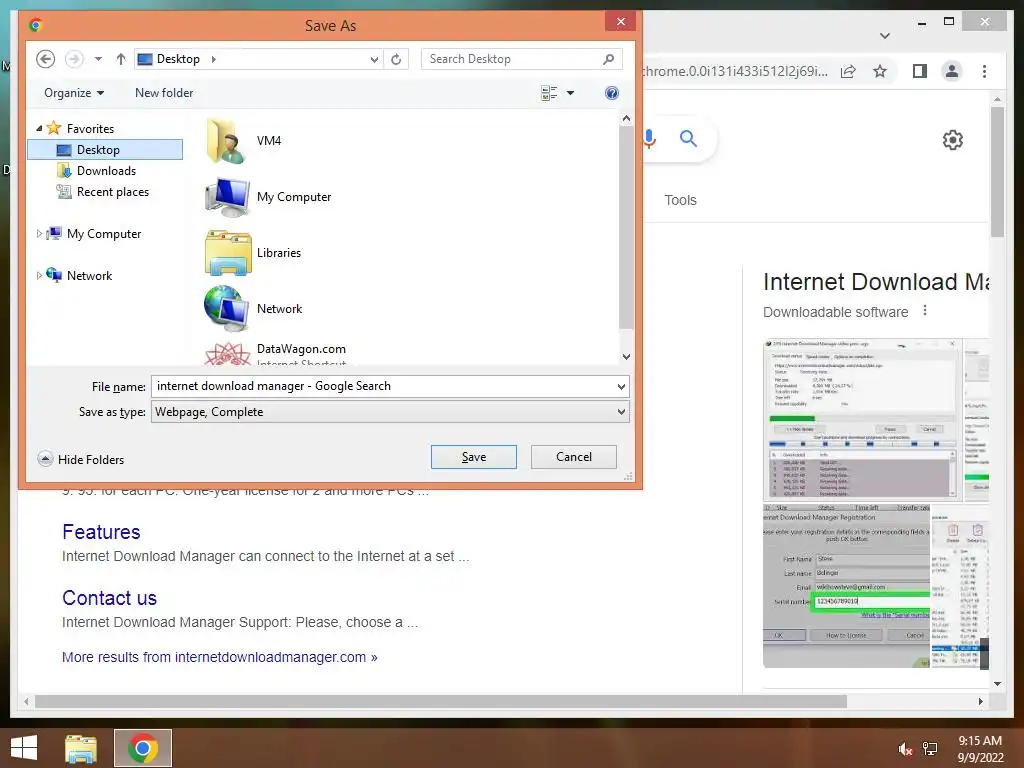Open knowledge panel three-dot options
Screen dimensions: 1024x768
click(925, 311)
